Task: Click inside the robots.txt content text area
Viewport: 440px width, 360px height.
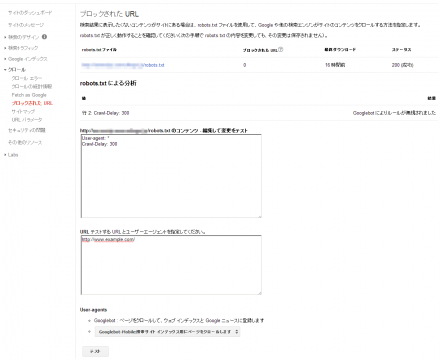Action: point(171,176)
